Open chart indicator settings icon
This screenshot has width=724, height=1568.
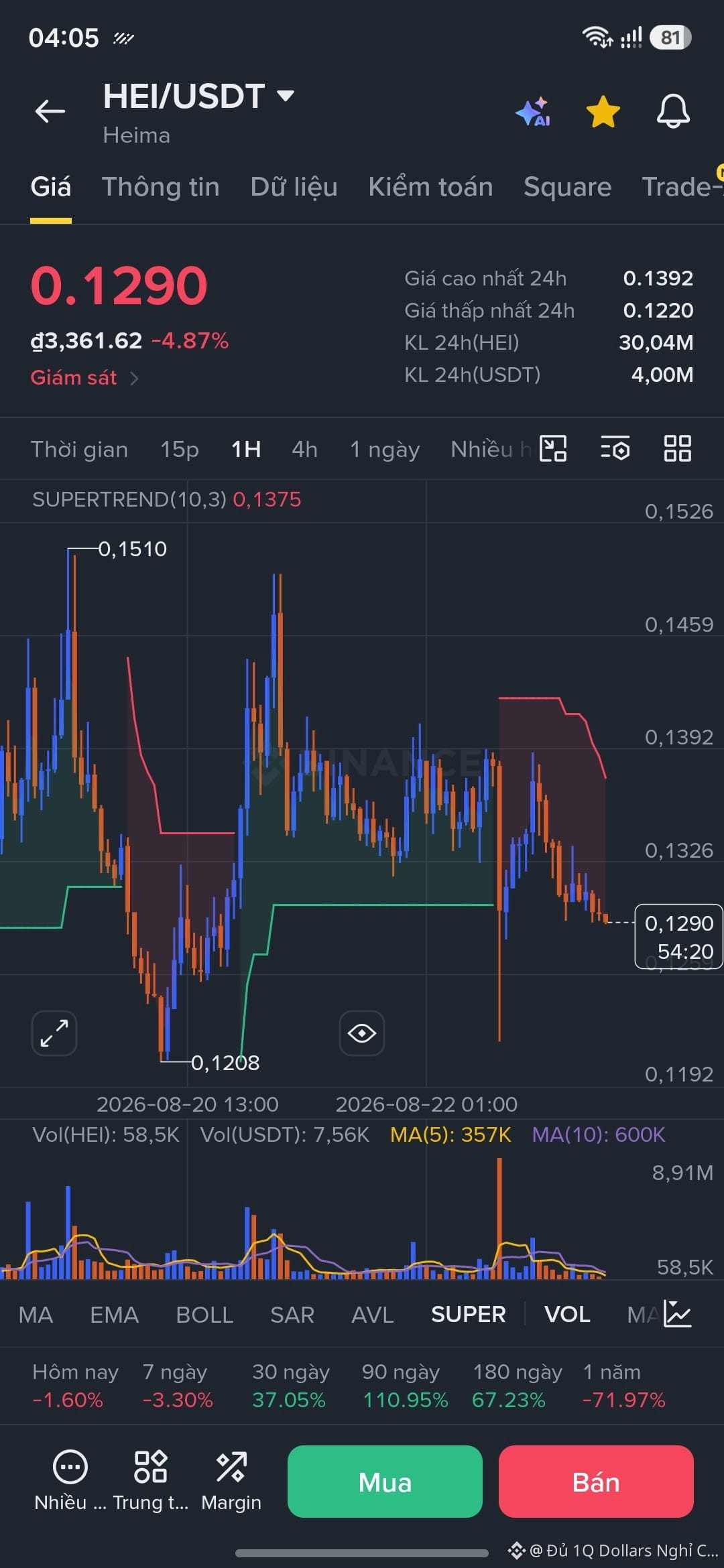(x=615, y=449)
